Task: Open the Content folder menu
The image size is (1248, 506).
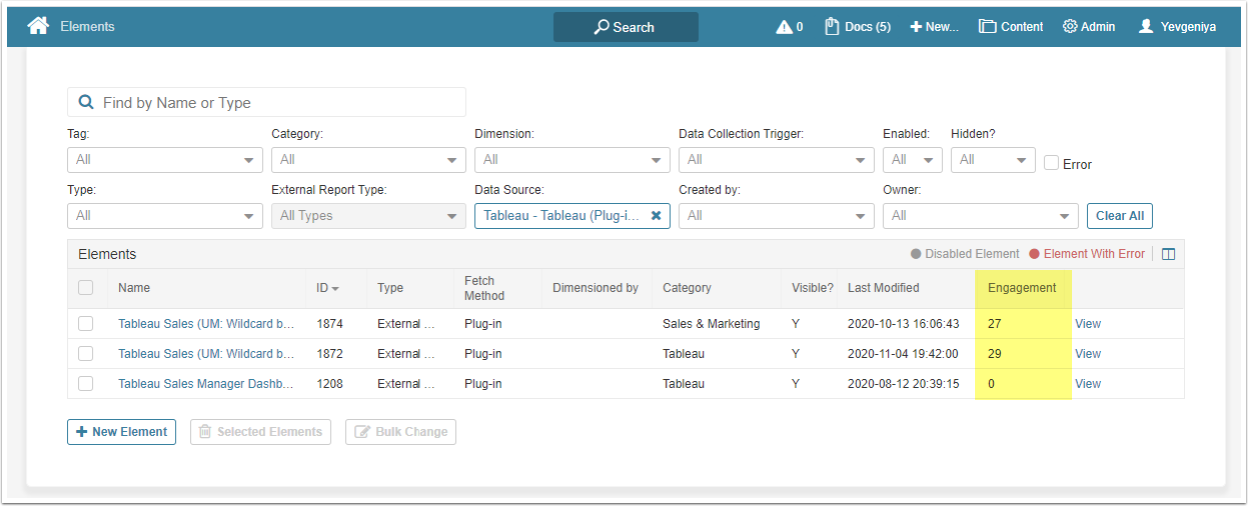Action: point(1011,27)
